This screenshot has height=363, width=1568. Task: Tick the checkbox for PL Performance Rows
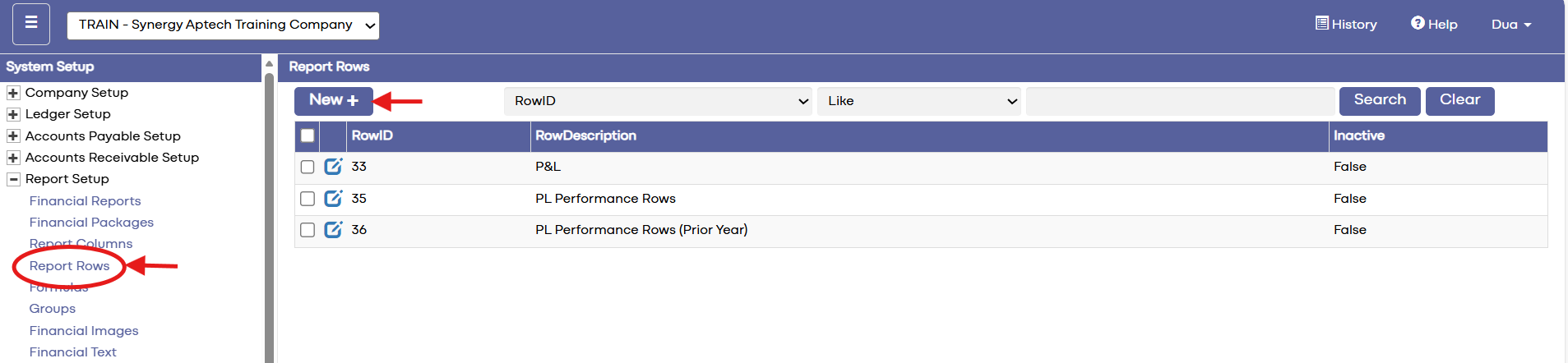tap(308, 199)
